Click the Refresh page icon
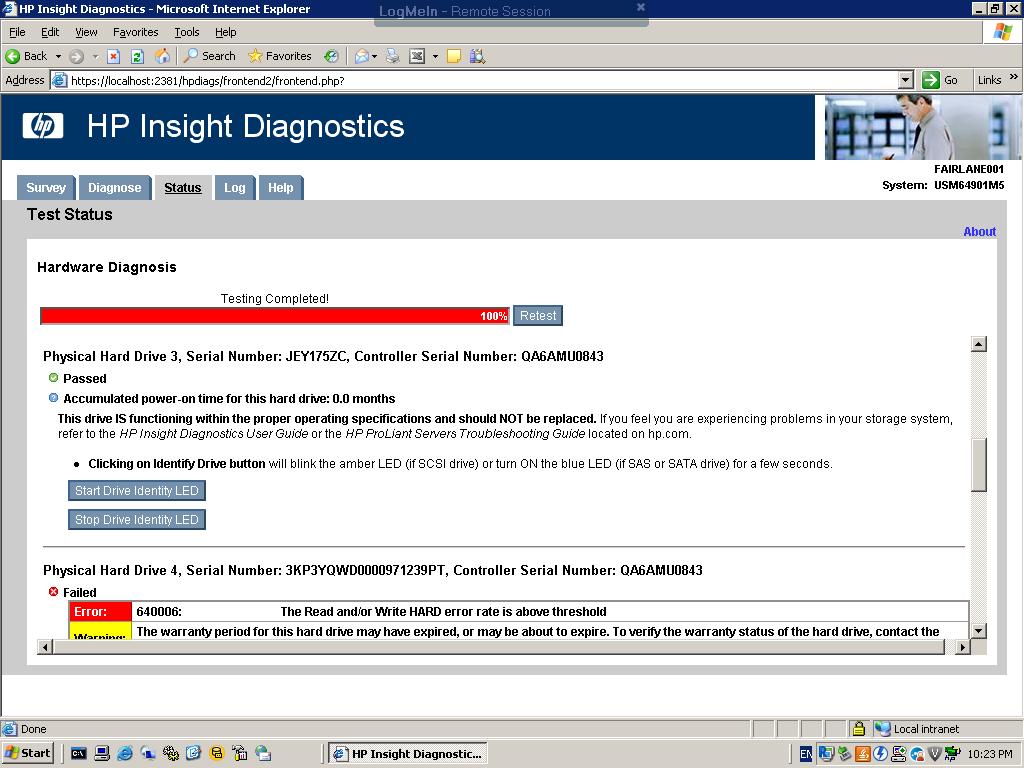 pyautogui.click(x=137, y=56)
